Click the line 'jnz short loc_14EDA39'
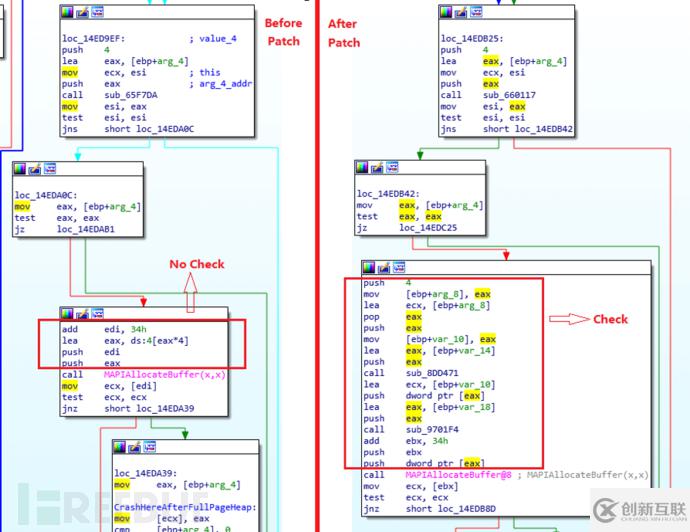This screenshot has height=532, width=690. coord(128,408)
